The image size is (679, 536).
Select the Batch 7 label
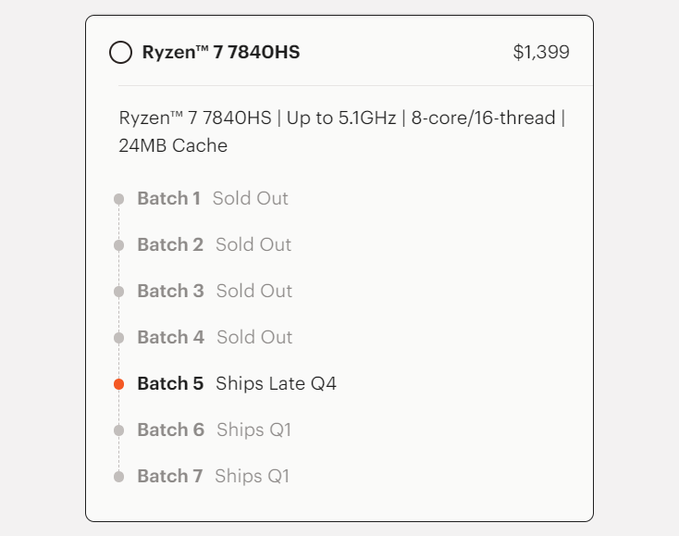(169, 476)
